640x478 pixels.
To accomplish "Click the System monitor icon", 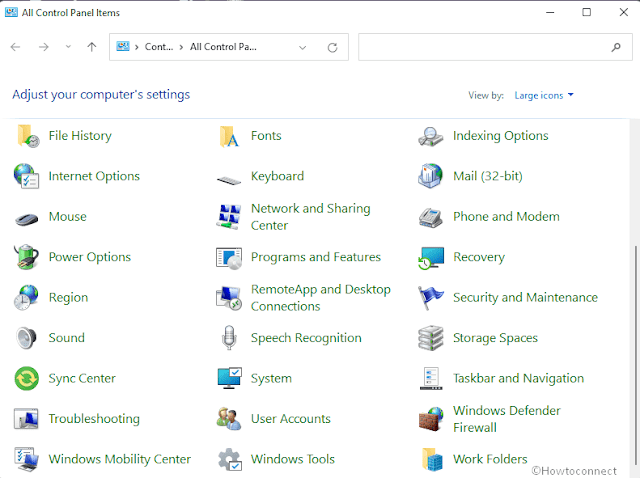I will click(x=229, y=378).
